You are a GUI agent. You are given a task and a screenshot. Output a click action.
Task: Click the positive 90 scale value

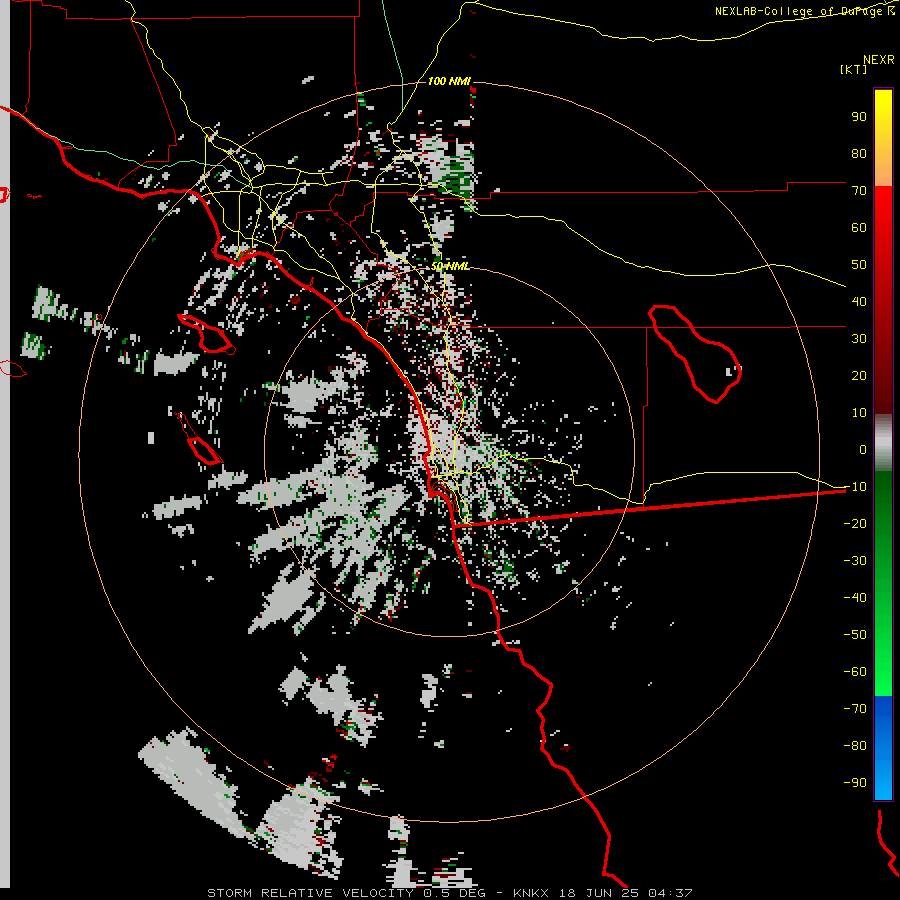pos(859,117)
